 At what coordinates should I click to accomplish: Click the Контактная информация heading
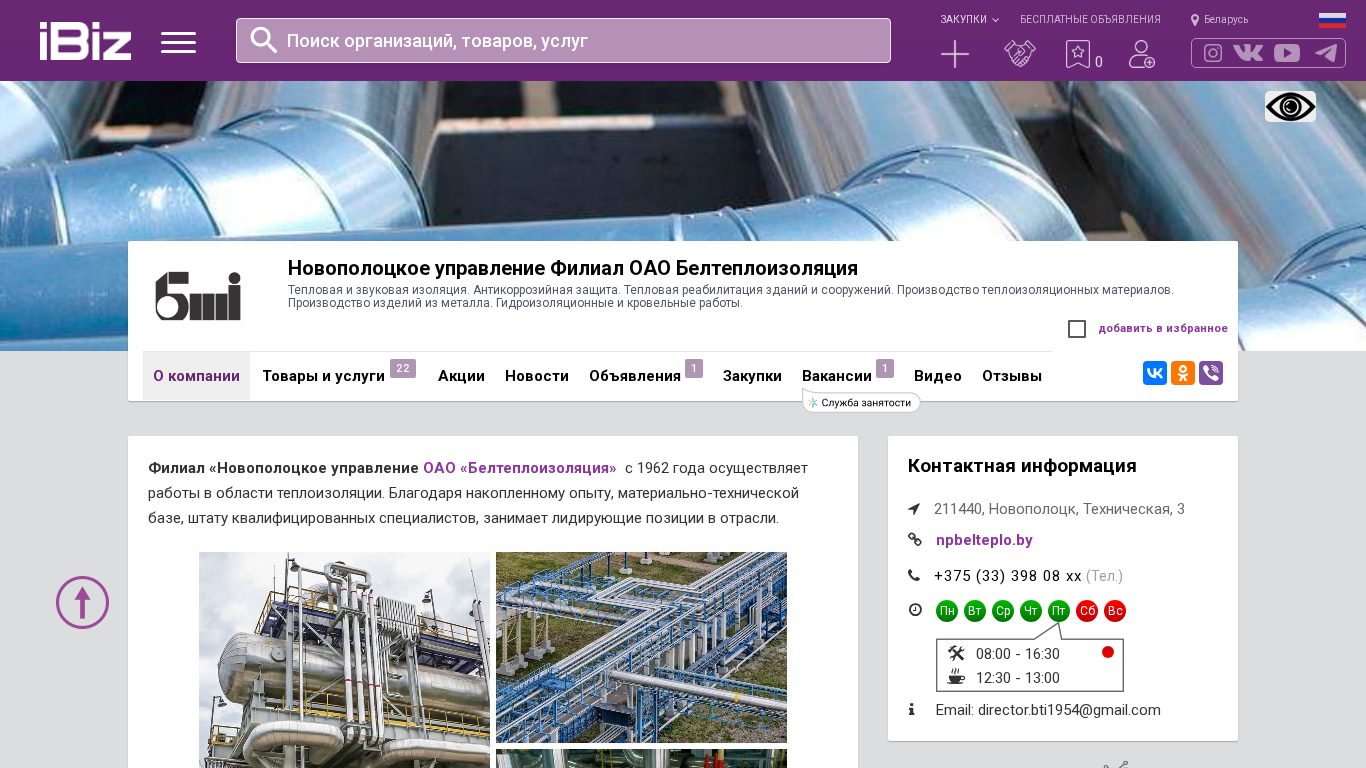pyautogui.click(x=1022, y=466)
